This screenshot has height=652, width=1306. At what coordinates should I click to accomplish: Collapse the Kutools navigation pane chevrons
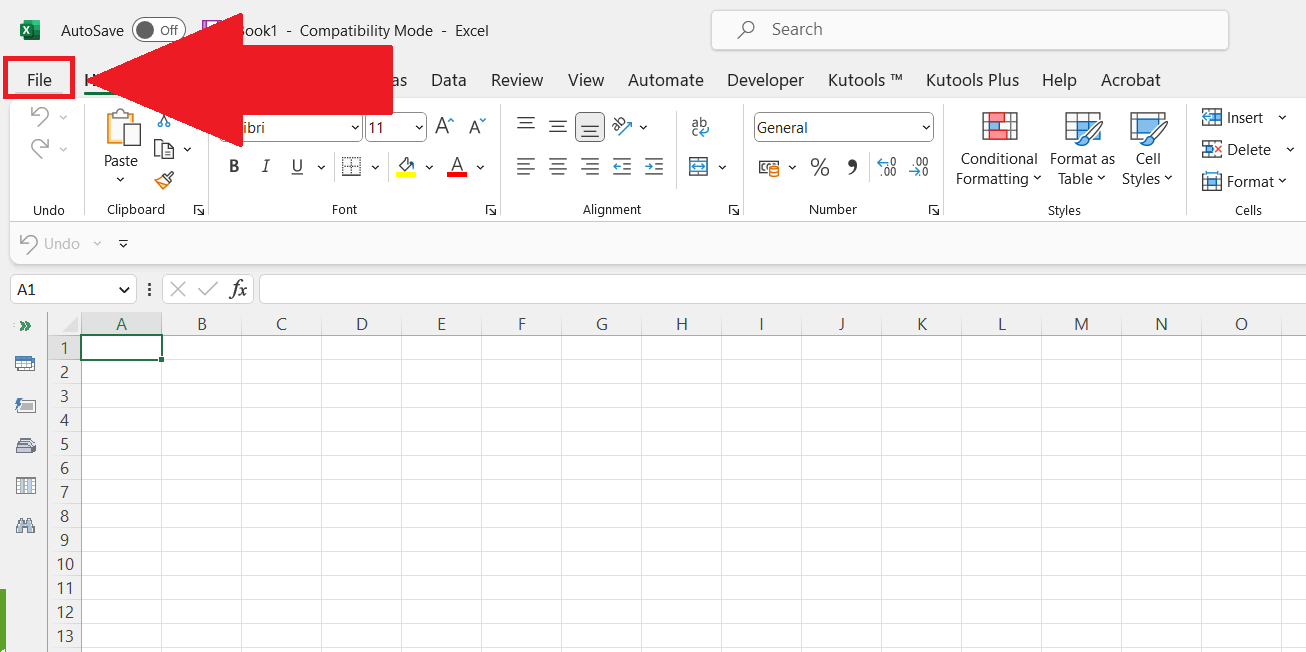click(25, 325)
